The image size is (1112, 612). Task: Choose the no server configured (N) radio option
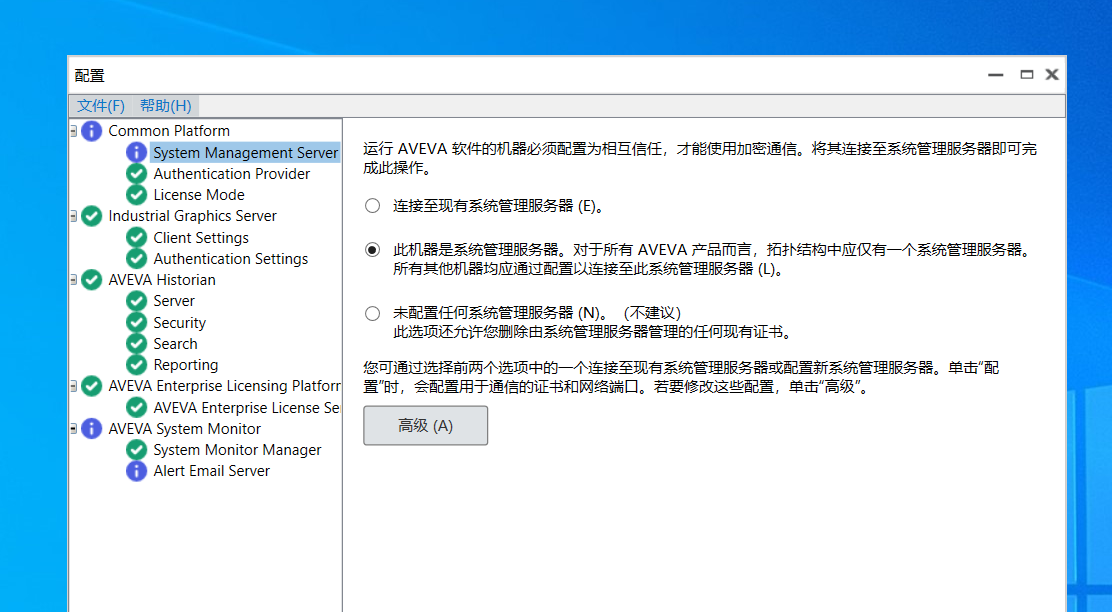pos(373,313)
